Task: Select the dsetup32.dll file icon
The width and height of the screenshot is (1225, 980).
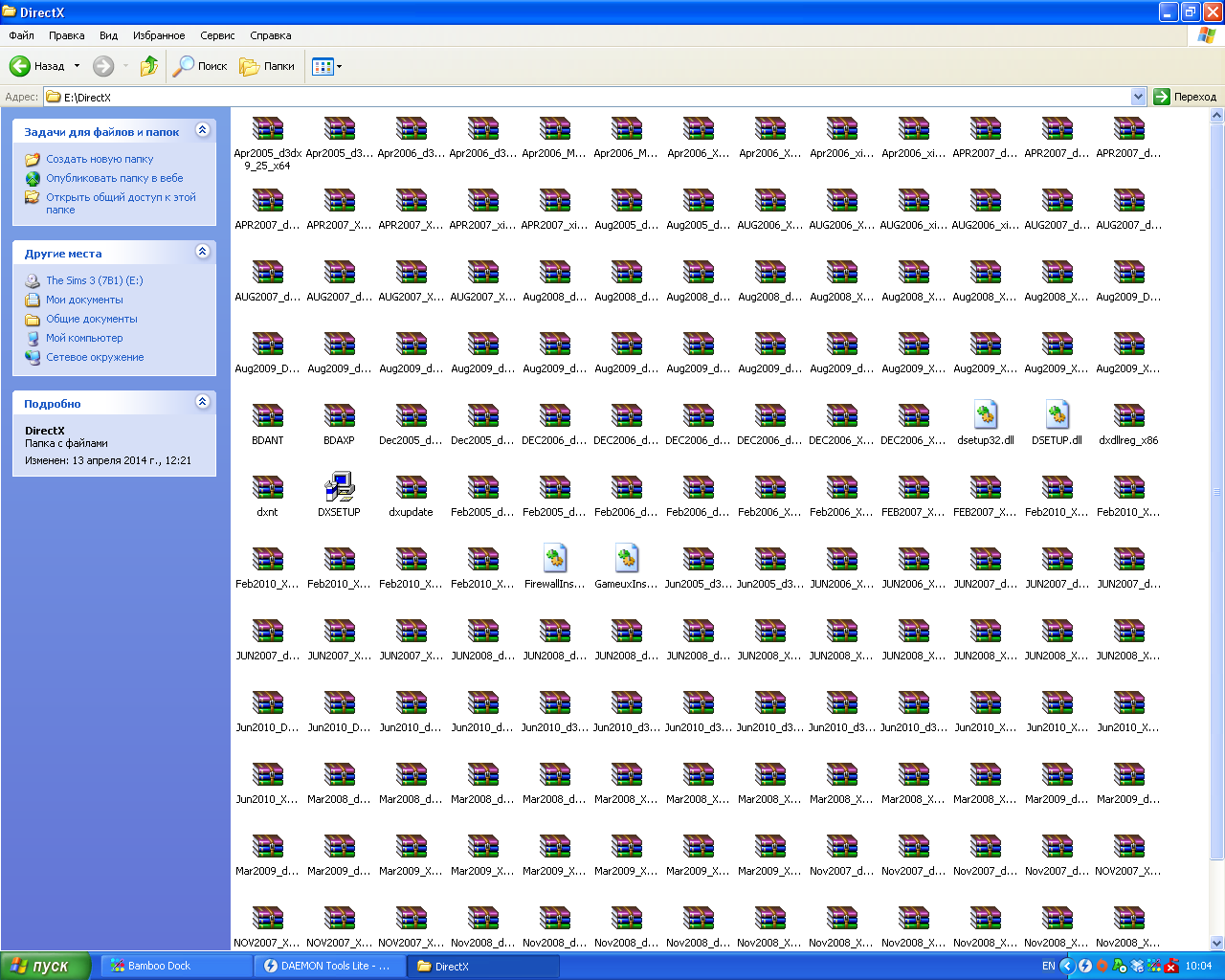Action: click(986, 415)
